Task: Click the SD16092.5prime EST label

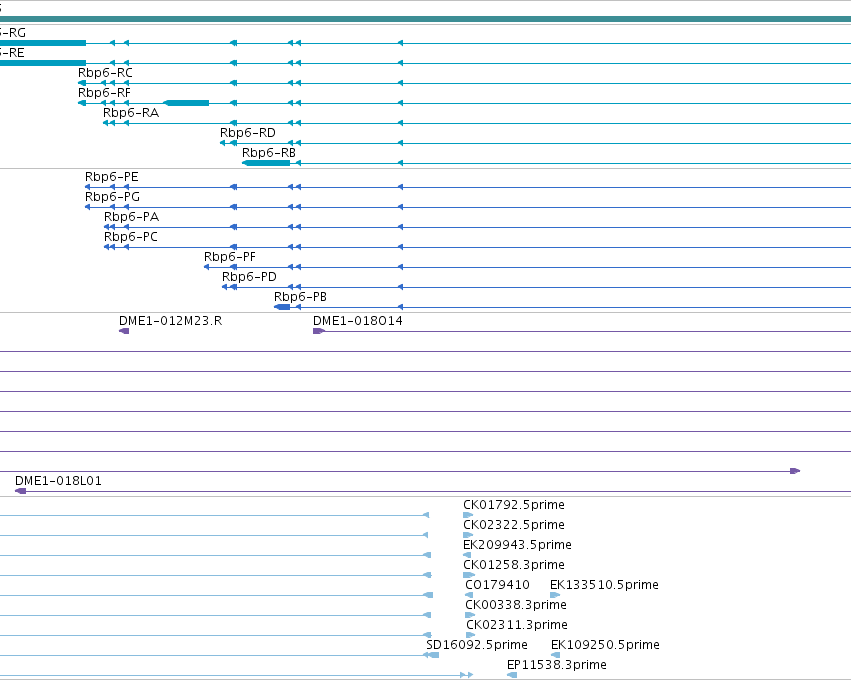Action: click(x=477, y=645)
